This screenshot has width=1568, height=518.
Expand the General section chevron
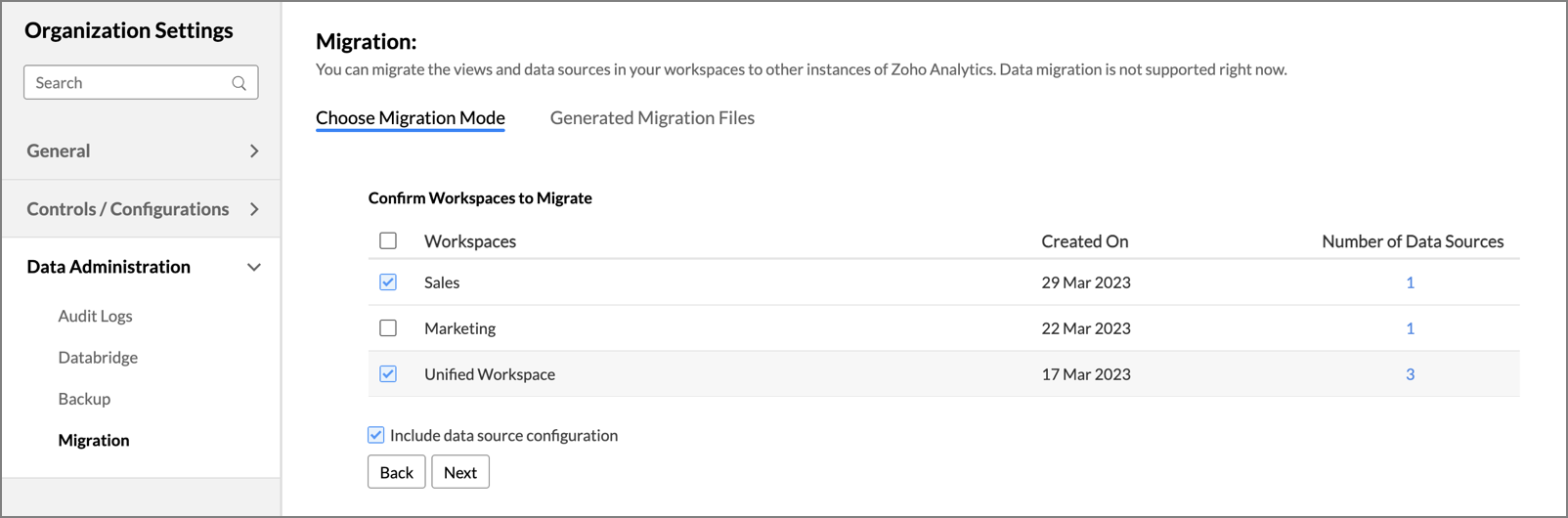(x=254, y=151)
